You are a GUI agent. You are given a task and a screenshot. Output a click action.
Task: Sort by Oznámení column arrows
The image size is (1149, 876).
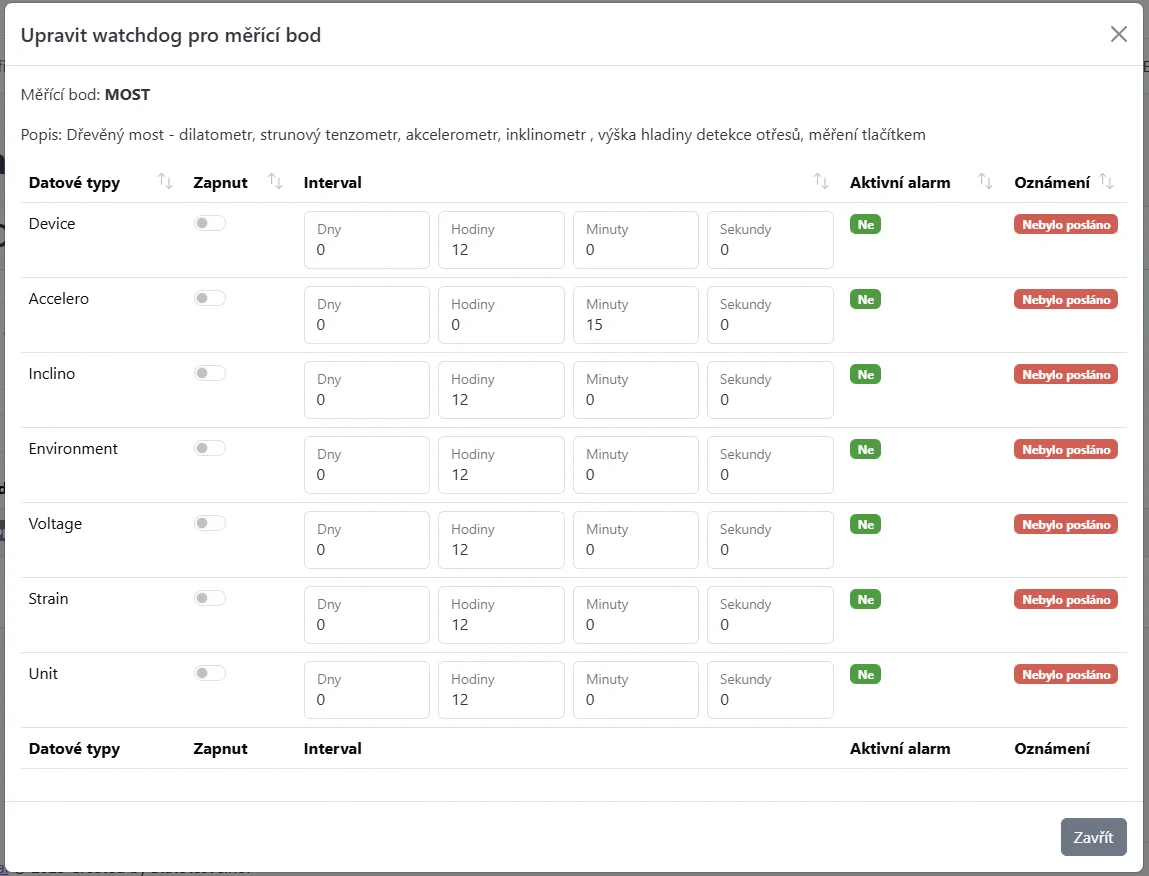tap(1106, 181)
